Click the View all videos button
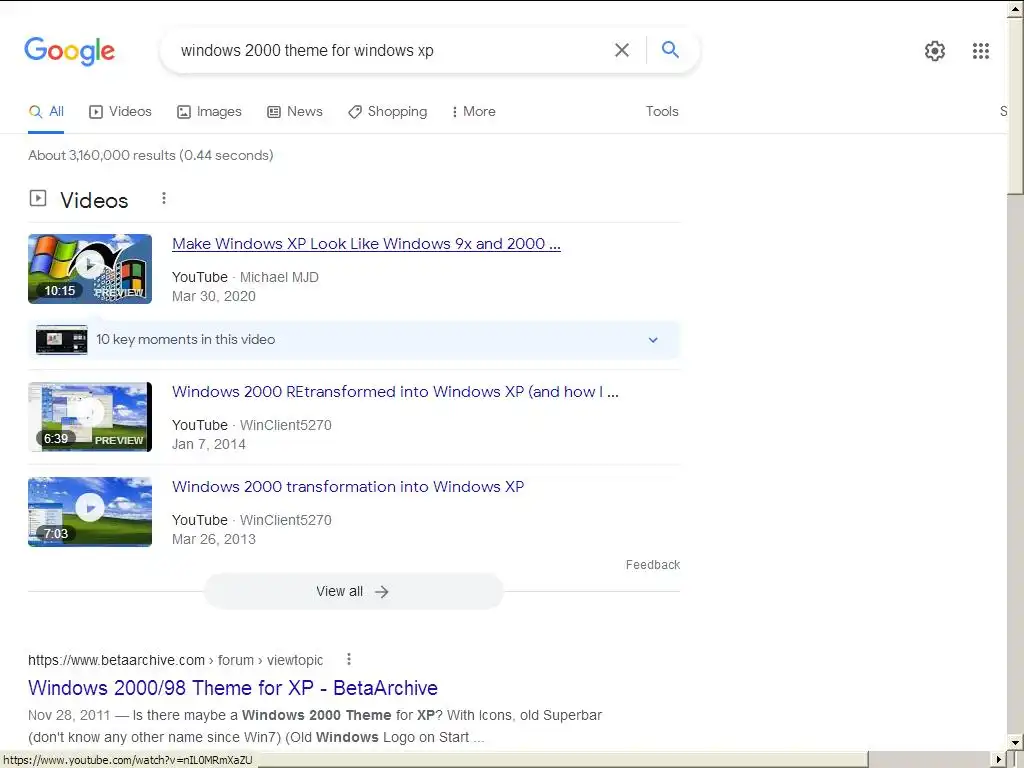The image size is (1024, 768). click(353, 592)
